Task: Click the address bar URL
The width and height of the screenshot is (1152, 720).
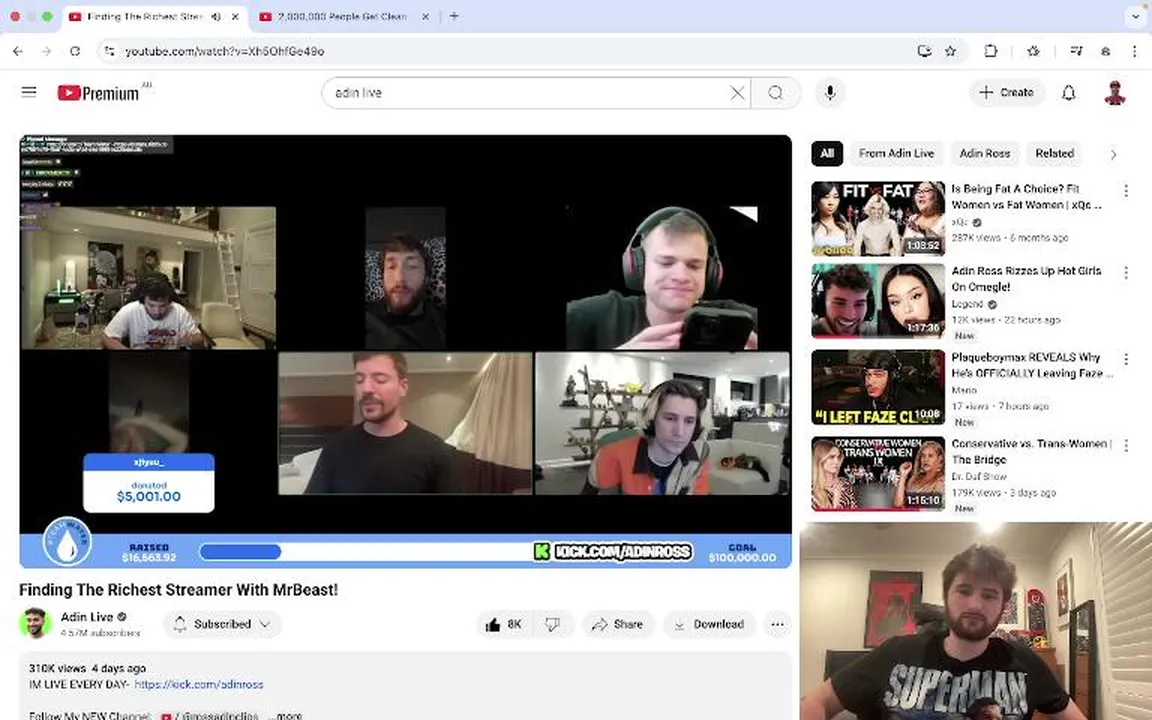Action: [225, 51]
